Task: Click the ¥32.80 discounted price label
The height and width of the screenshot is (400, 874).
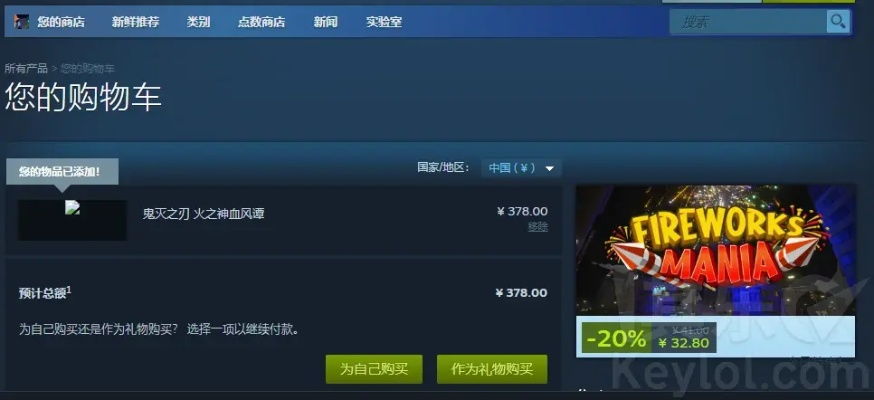Action: pyautogui.click(x=683, y=343)
